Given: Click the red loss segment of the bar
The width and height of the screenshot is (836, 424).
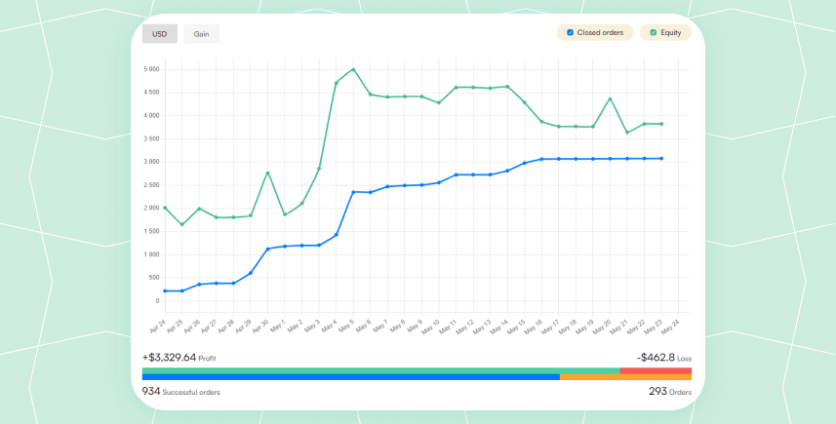Looking at the screenshot, I should [655, 370].
